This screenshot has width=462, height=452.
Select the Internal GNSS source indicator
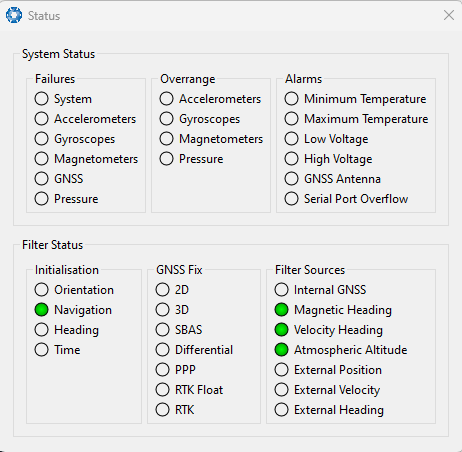(281, 290)
